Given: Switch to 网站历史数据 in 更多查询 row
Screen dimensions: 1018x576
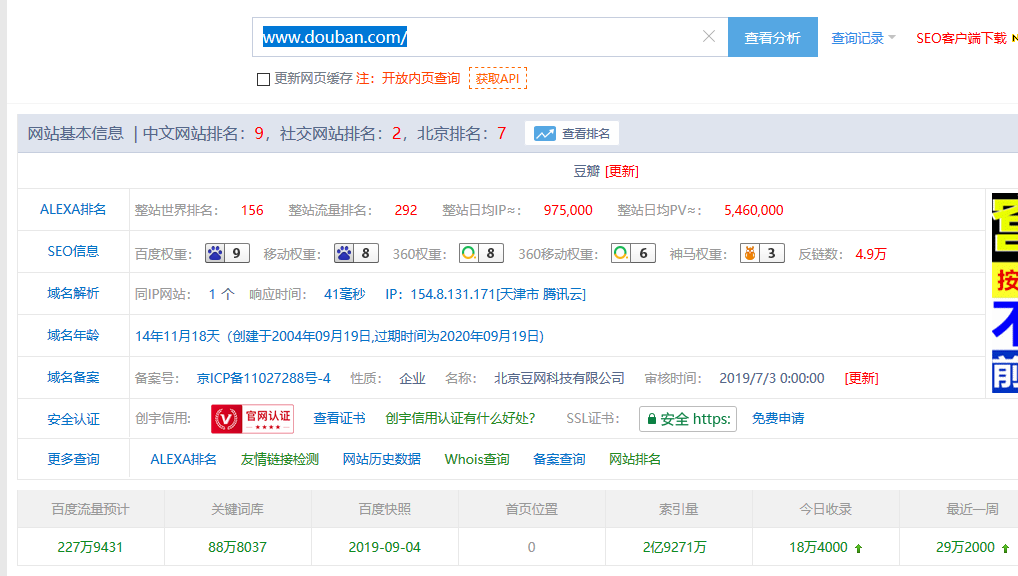Looking at the screenshot, I should (382, 460).
